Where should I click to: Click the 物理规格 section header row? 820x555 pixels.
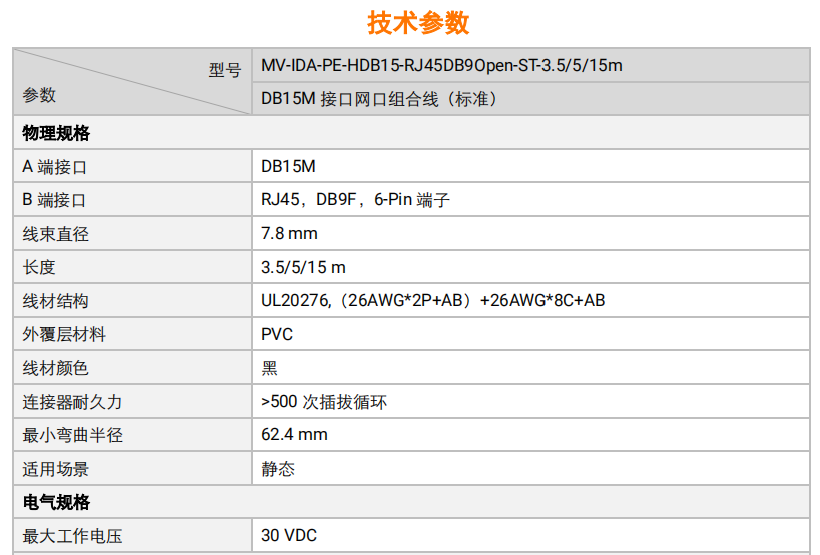57,133
